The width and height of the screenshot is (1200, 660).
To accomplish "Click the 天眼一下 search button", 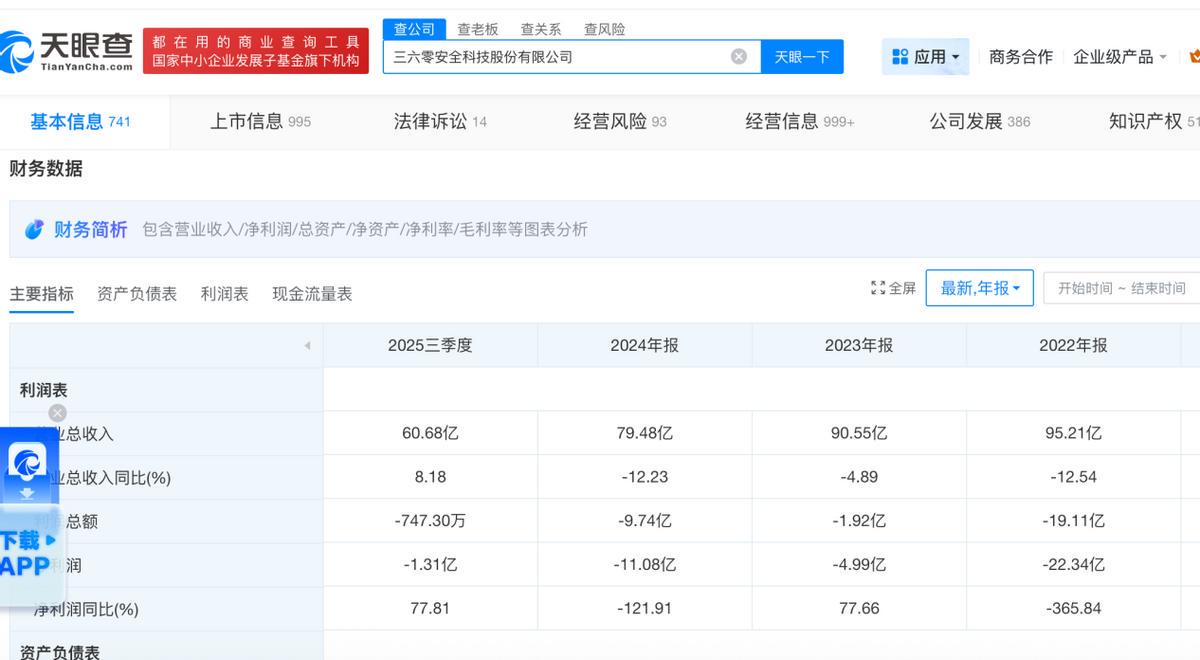I will pos(802,57).
